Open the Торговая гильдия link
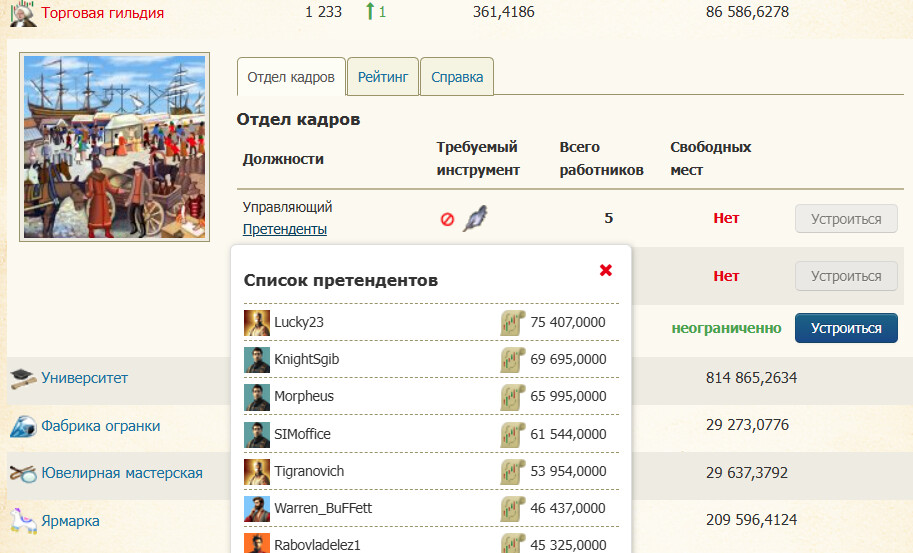The height and width of the screenshot is (553, 913). tap(102, 13)
